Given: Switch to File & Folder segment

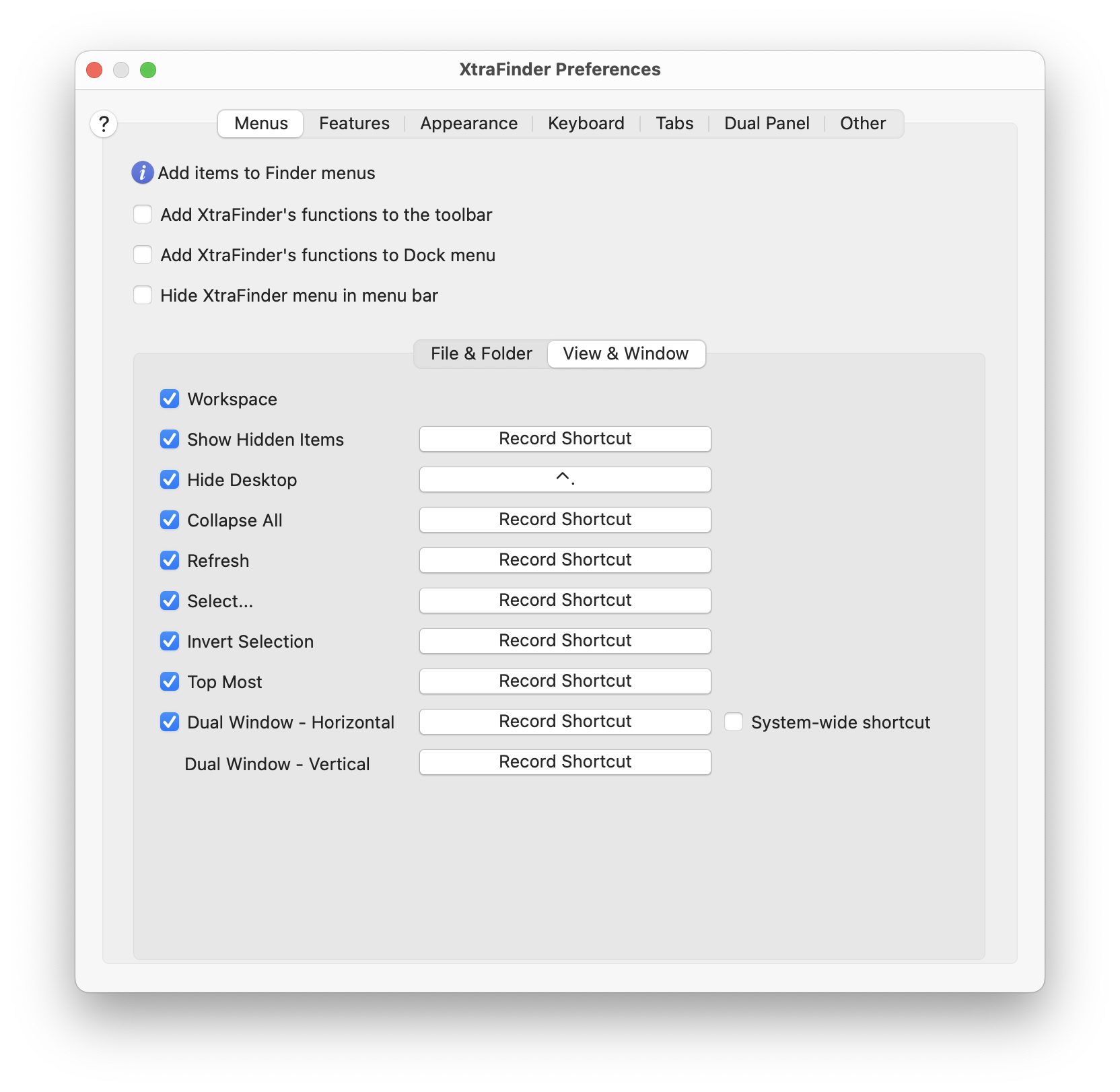Looking at the screenshot, I should (481, 354).
